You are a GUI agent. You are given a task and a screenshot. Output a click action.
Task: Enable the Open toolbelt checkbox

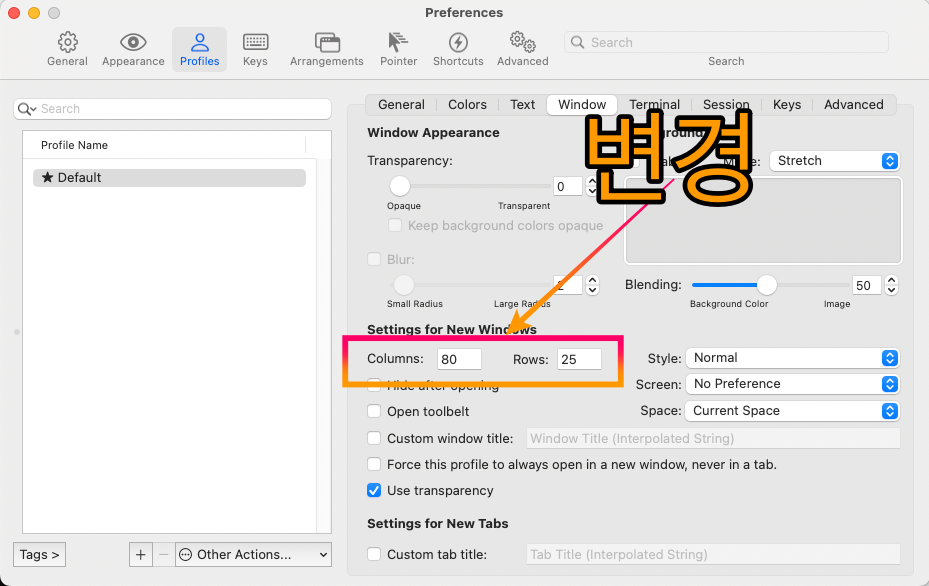374,411
